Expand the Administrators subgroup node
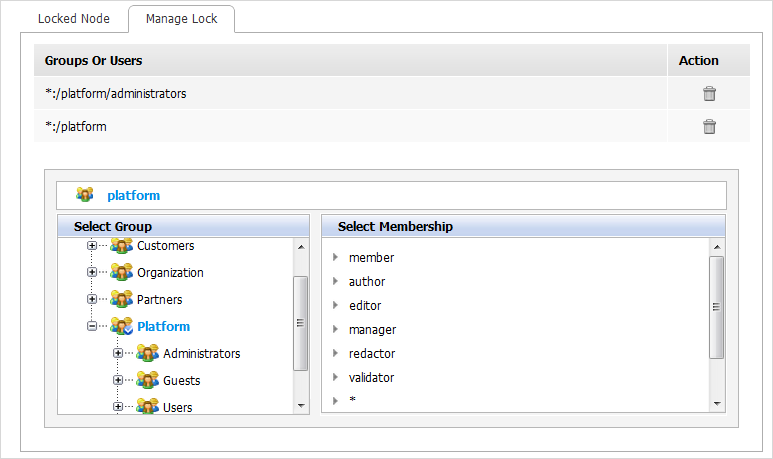 (x=118, y=354)
